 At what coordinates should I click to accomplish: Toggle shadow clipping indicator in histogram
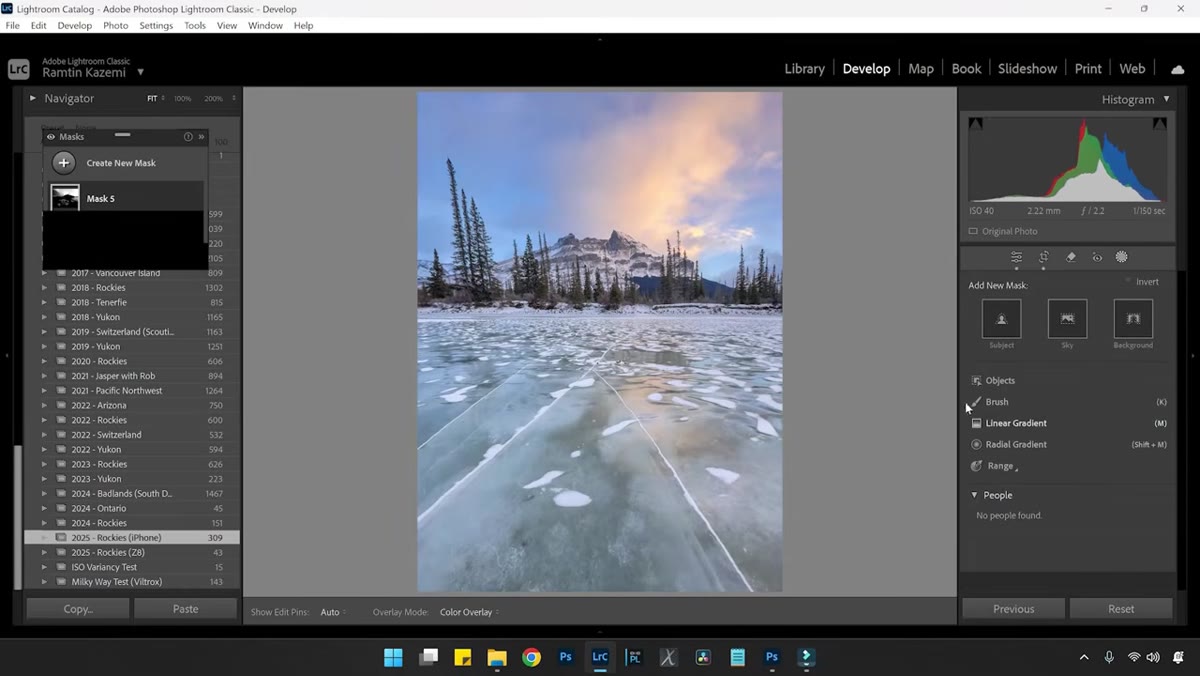pos(975,123)
